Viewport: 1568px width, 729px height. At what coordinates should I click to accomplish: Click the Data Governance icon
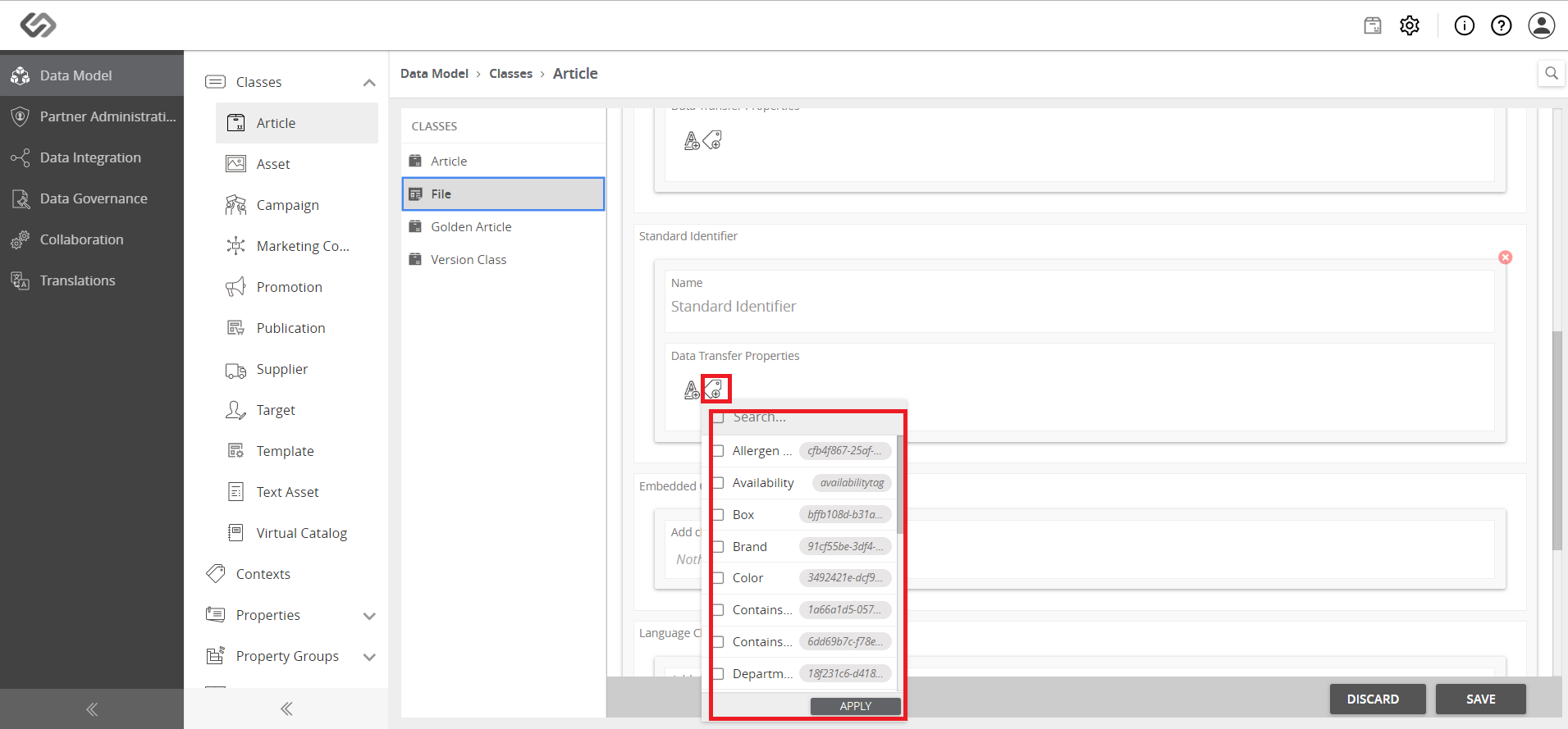click(21, 198)
